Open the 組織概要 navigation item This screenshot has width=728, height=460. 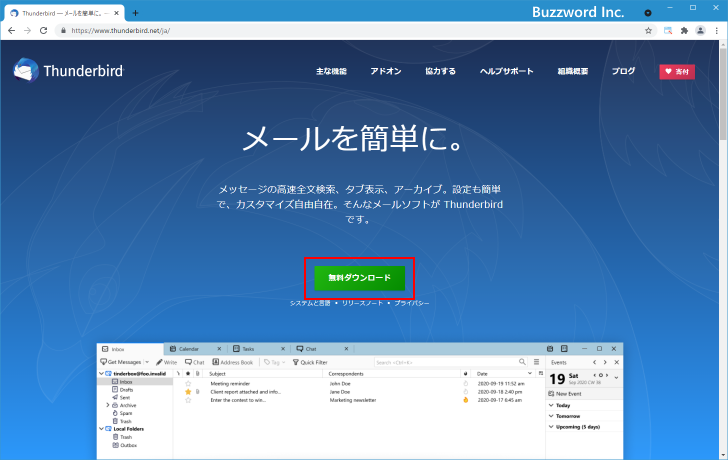click(x=573, y=71)
